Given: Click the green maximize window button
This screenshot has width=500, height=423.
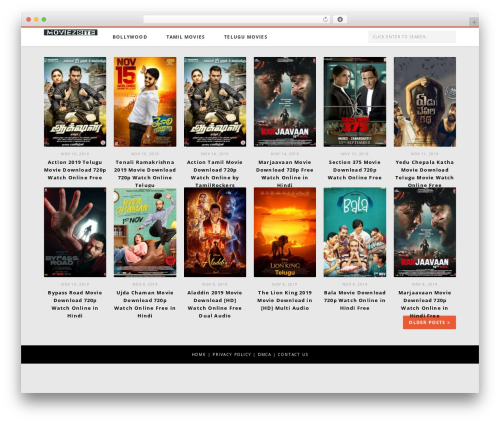Looking at the screenshot, I should (x=44, y=19).
